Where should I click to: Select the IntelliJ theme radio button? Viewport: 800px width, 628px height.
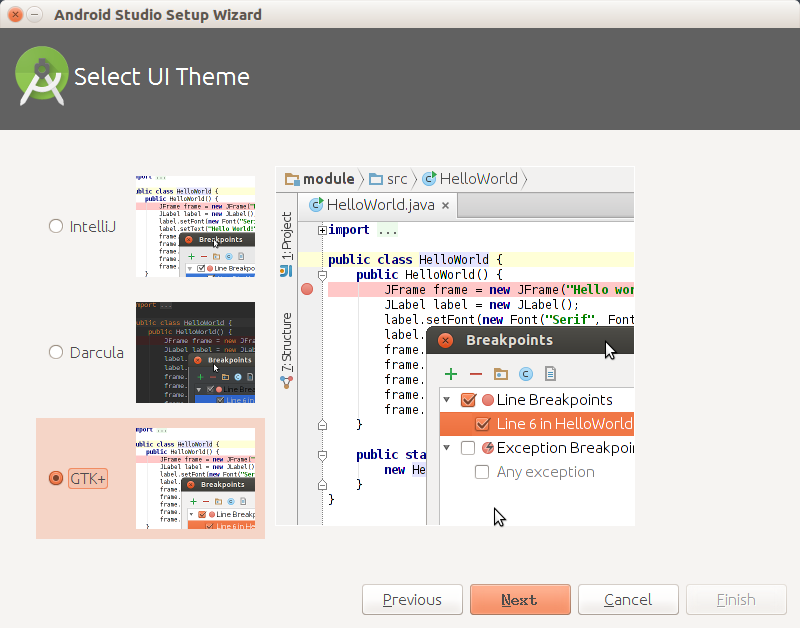(56, 226)
